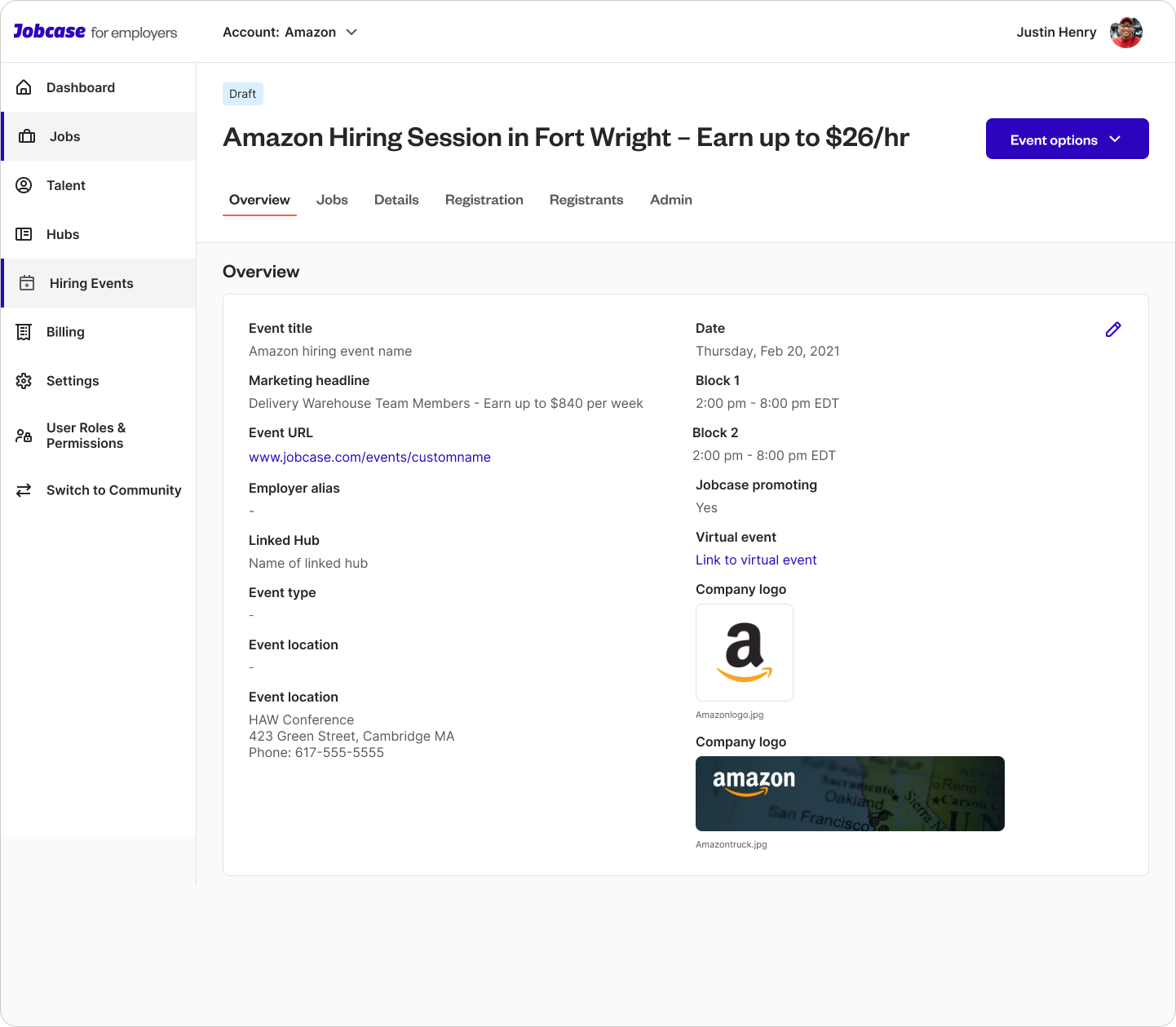The width and height of the screenshot is (1176, 1027).
Task: Click the Jobs briefcase icon
Action: [x=27, y=136]
